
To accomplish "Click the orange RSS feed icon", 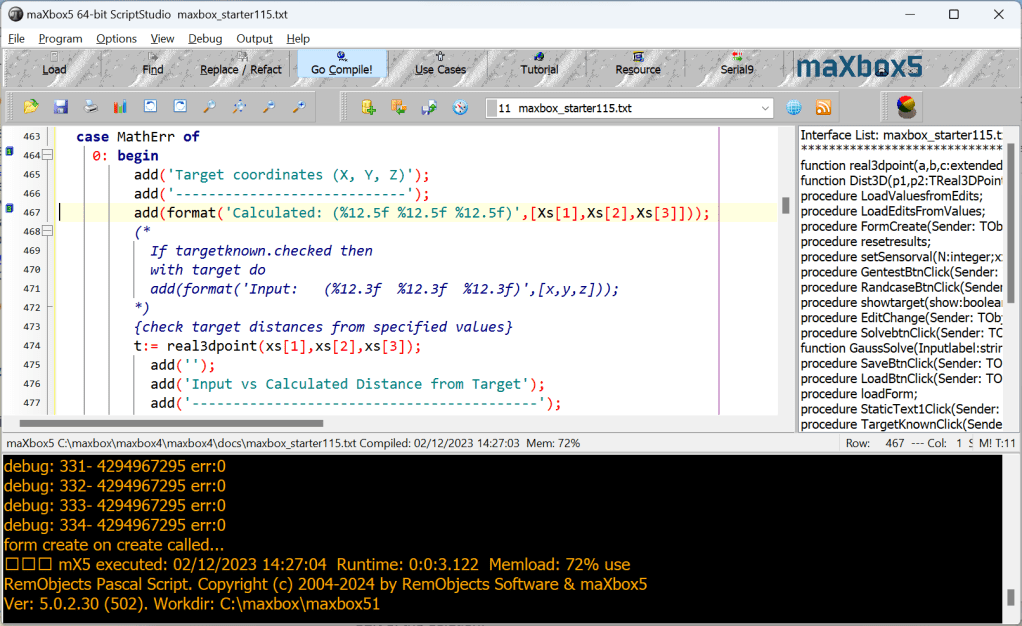I will pos(824,107).
